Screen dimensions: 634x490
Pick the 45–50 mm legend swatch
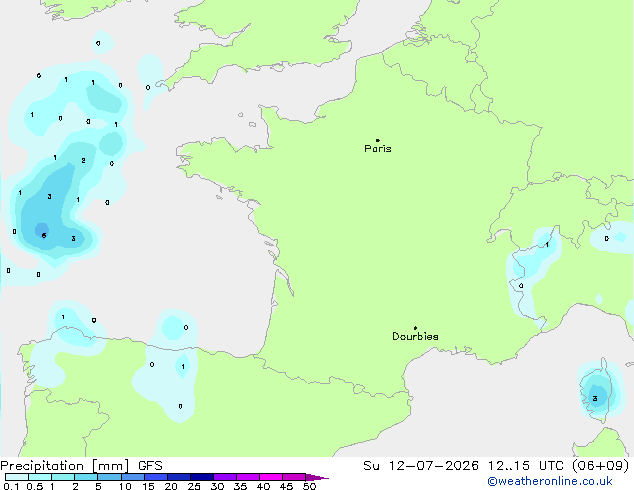(x=294, y=477)
